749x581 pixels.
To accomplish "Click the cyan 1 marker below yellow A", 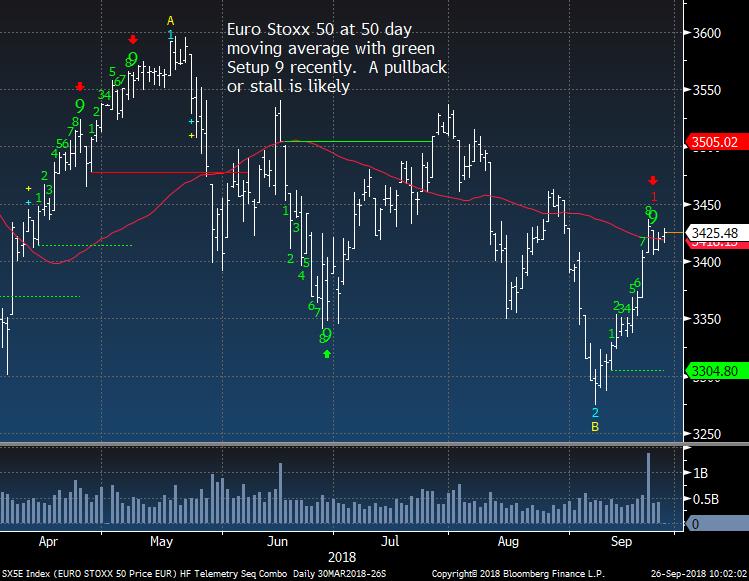I will [171, 34].
